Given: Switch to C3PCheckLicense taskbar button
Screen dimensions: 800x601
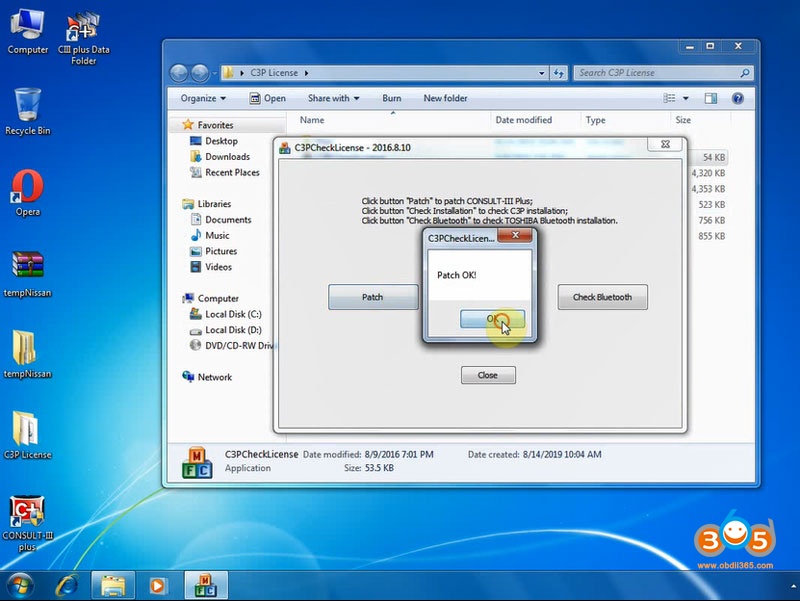Looking at the screenshot, I should point(206,586).
